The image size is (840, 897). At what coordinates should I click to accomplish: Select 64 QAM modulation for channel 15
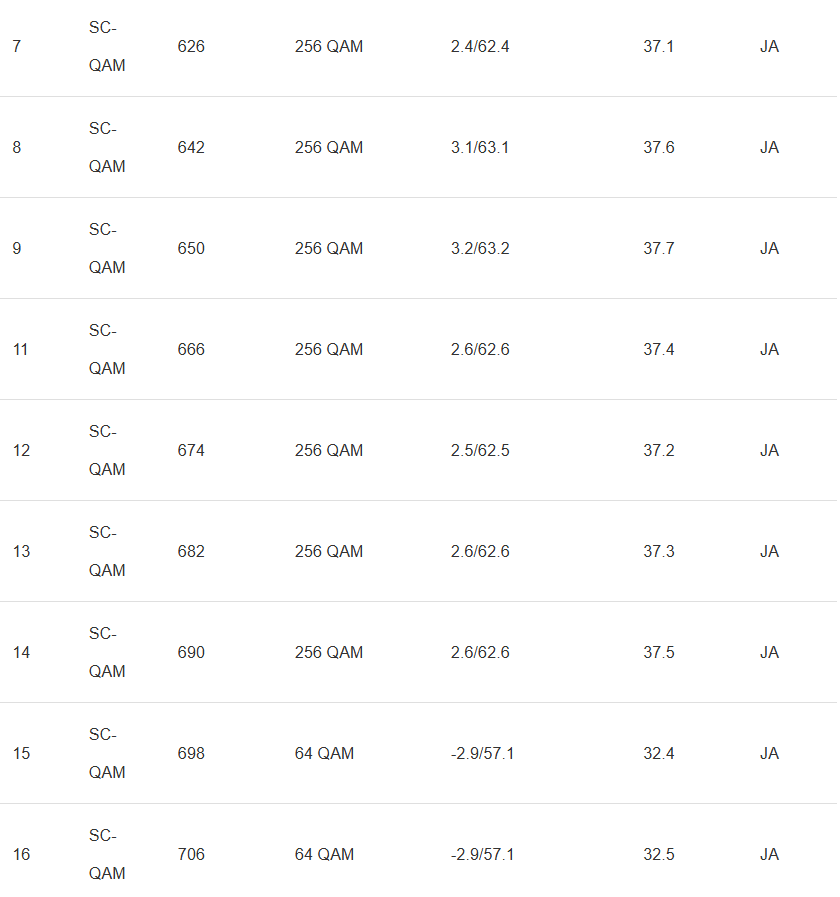pyautogui.click(x=324, y=754)
